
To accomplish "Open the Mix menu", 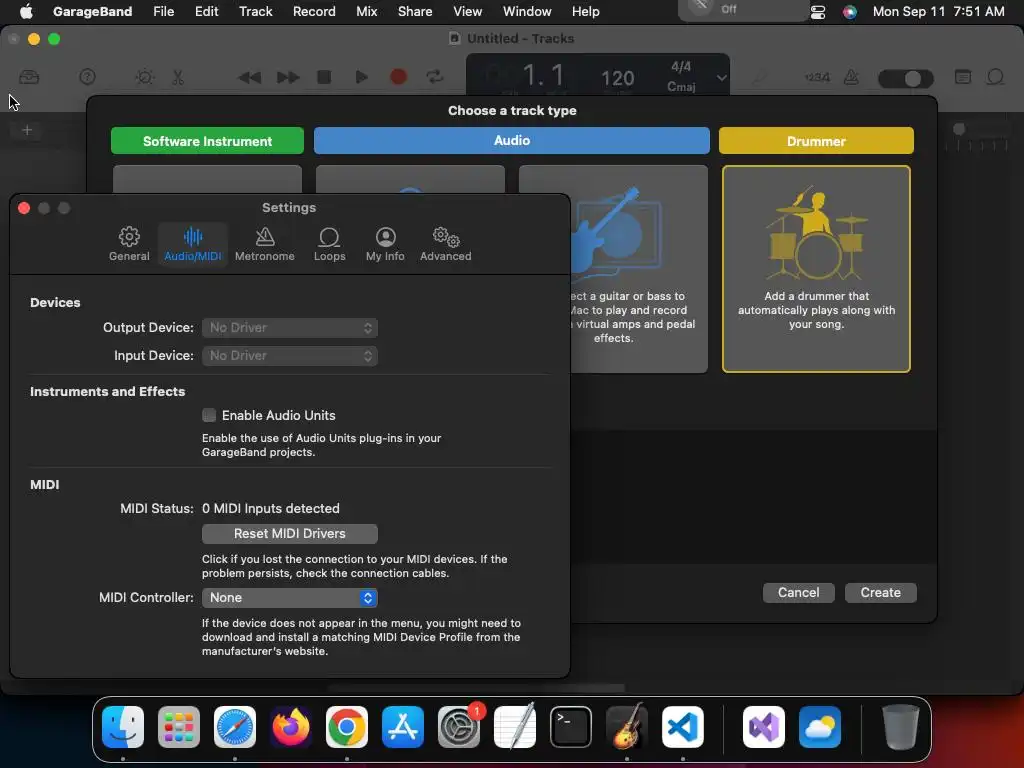I will [x=366, y=11].
